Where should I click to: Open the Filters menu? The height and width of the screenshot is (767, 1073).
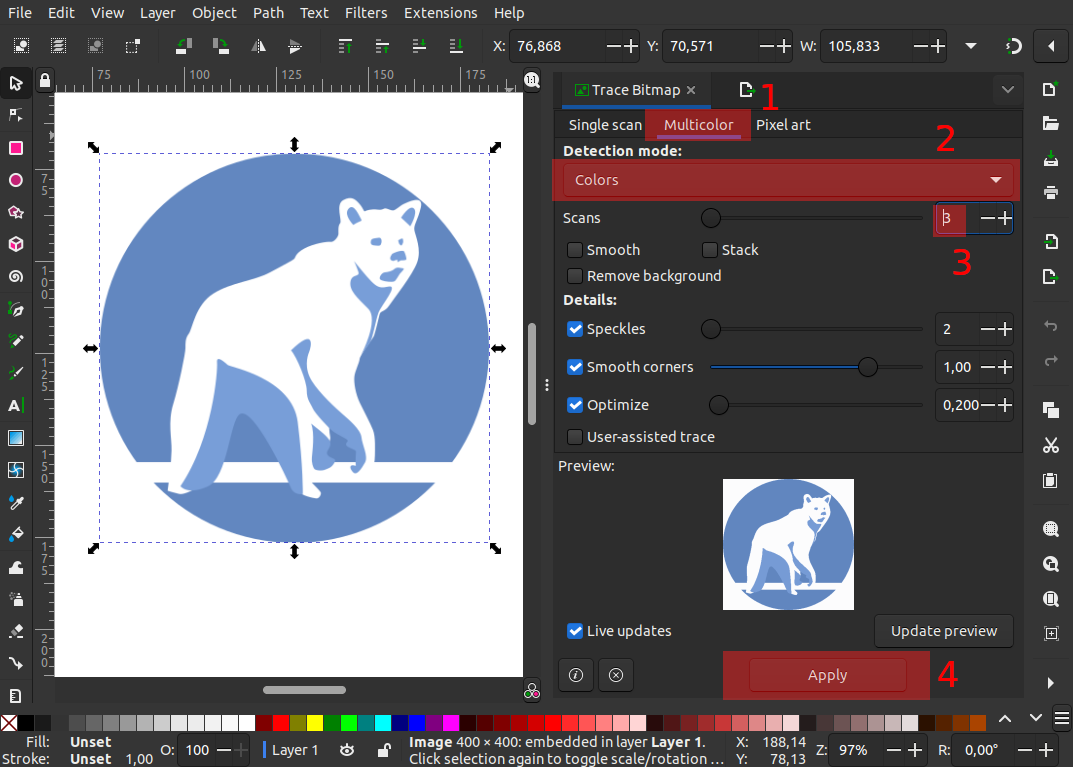[x=365, y=13]
